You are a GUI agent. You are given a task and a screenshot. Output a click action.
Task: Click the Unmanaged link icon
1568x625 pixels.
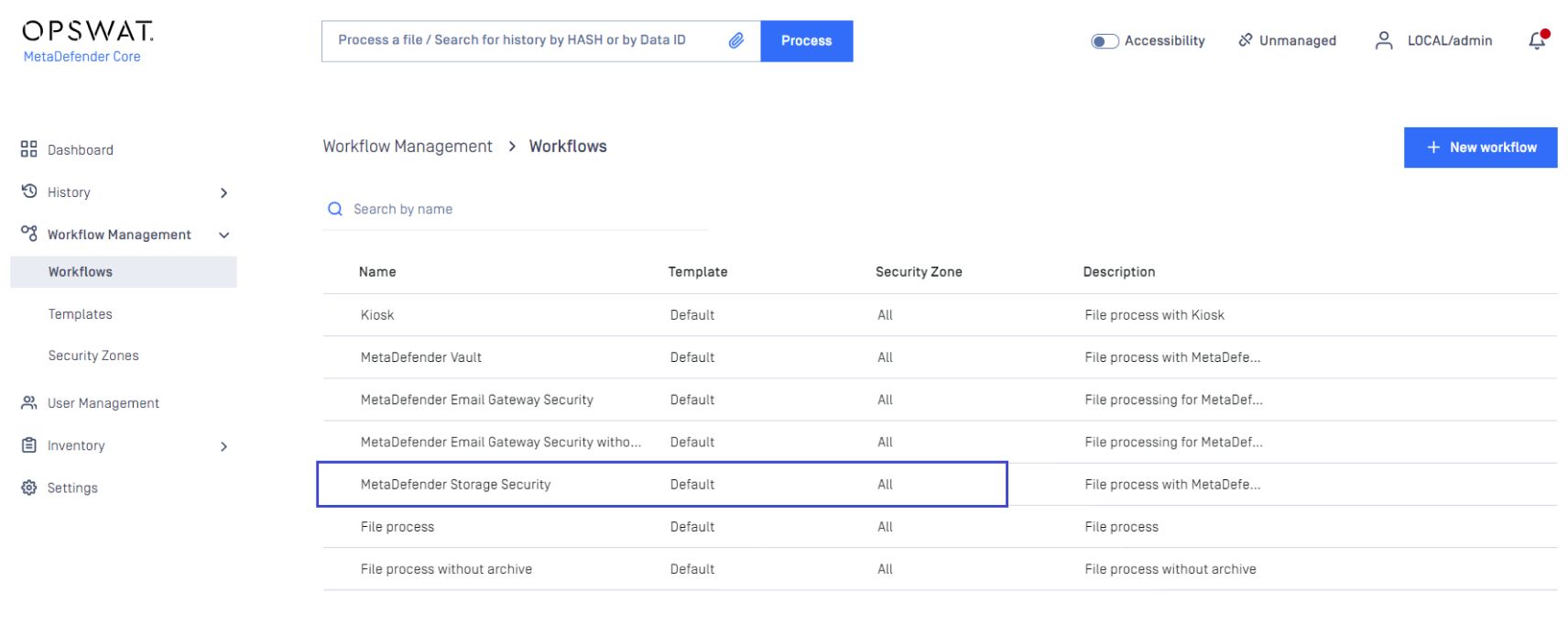(x=1246, y=40)
